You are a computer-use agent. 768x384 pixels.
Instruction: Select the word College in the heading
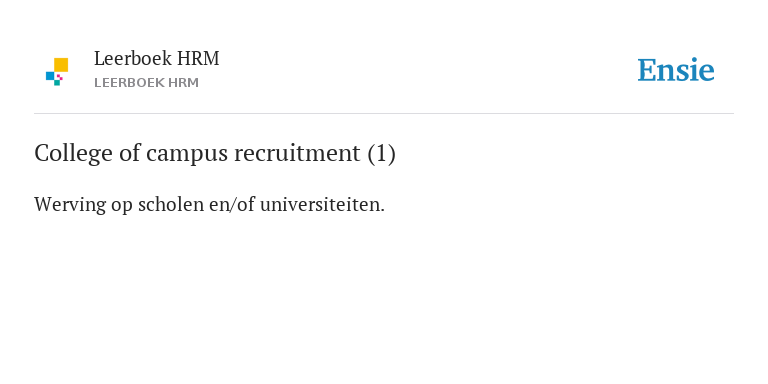coord(73,154)
